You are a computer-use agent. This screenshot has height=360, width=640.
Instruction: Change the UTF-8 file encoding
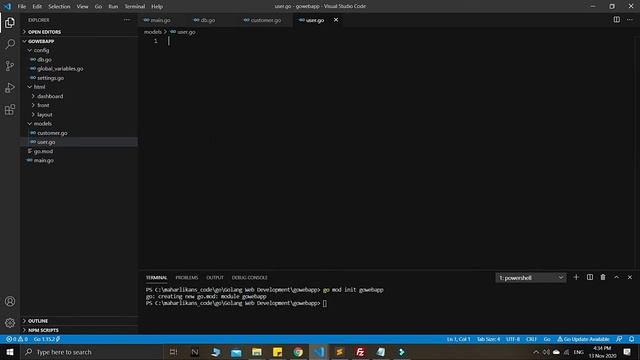(513, 339)
